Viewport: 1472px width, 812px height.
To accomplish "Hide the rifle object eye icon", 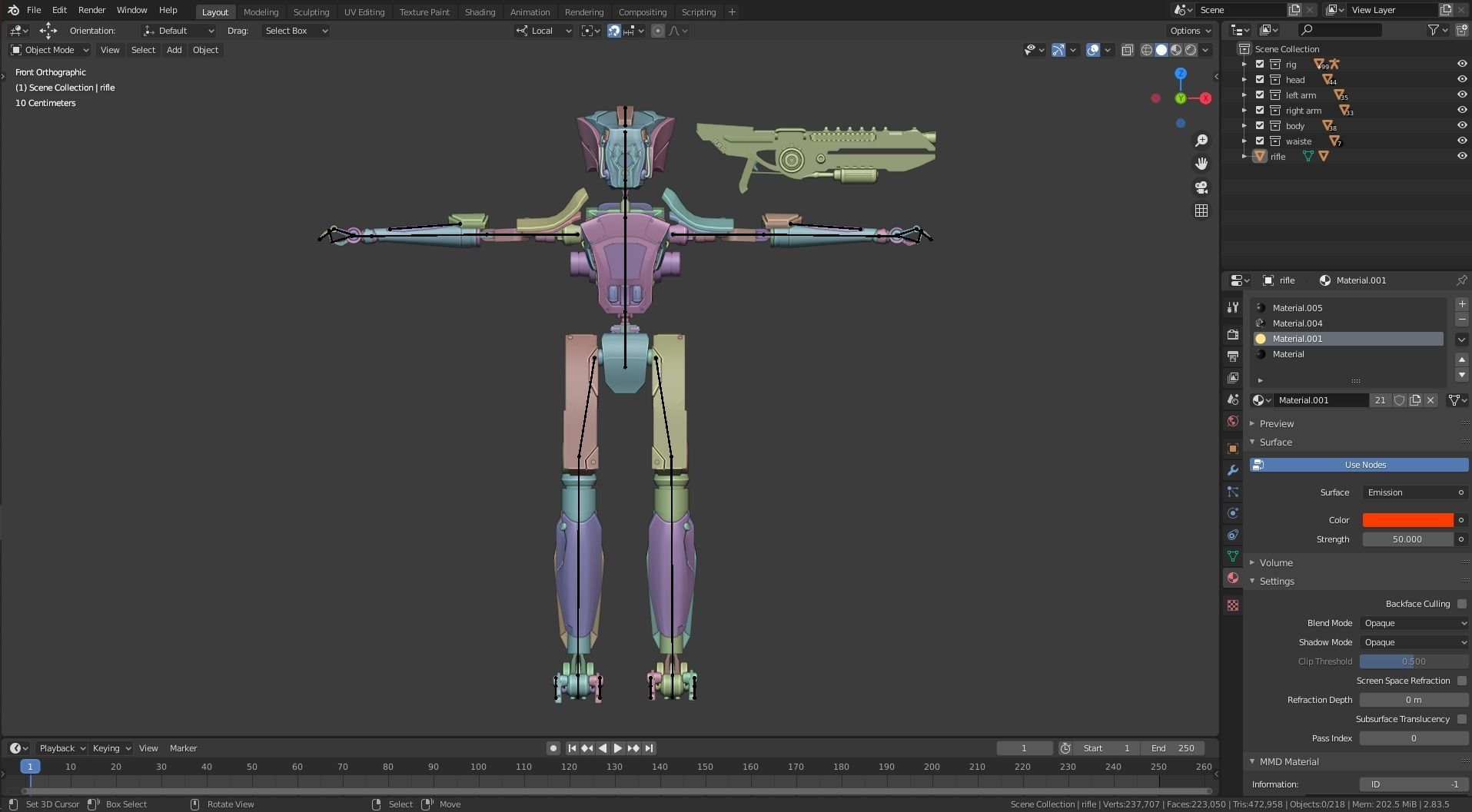I will (1461, 156).
